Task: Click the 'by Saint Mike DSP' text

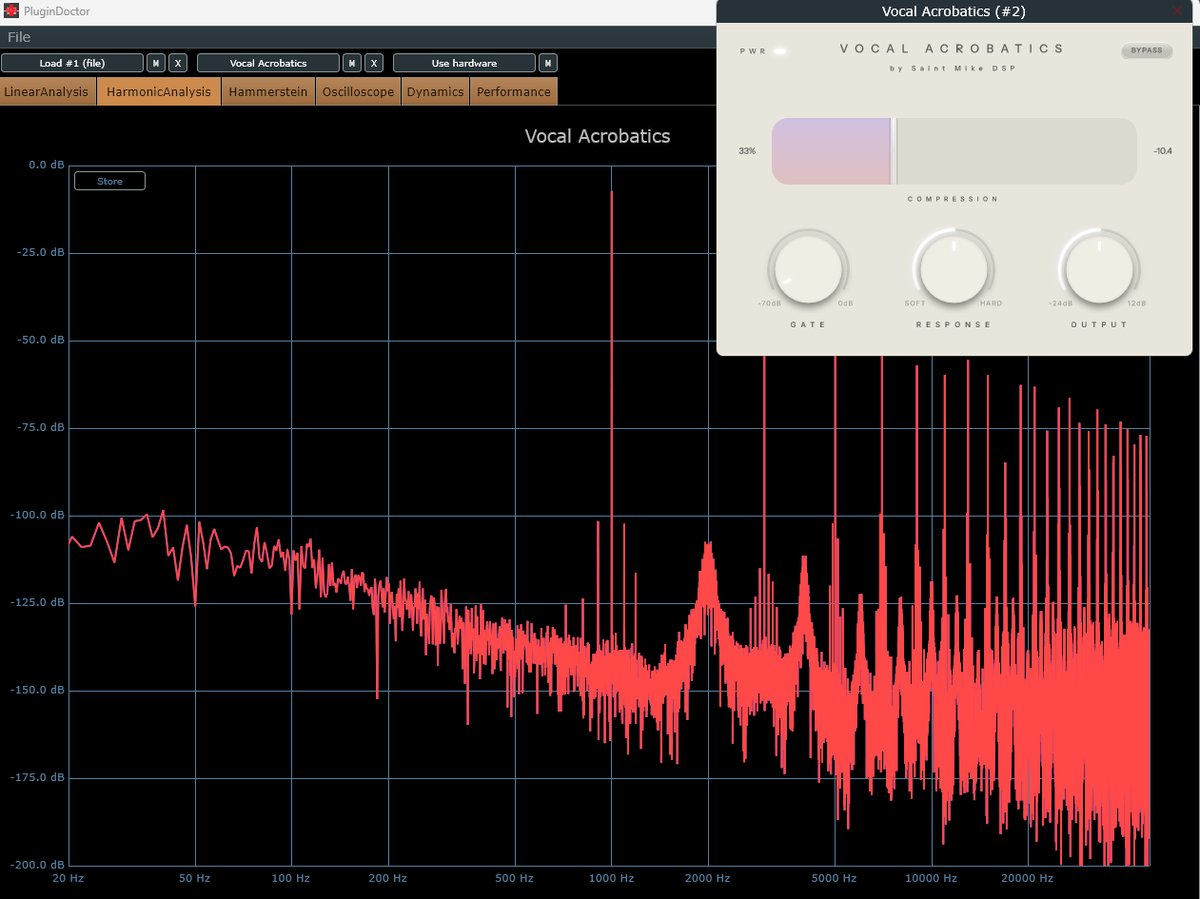Action: click(953, 69)
